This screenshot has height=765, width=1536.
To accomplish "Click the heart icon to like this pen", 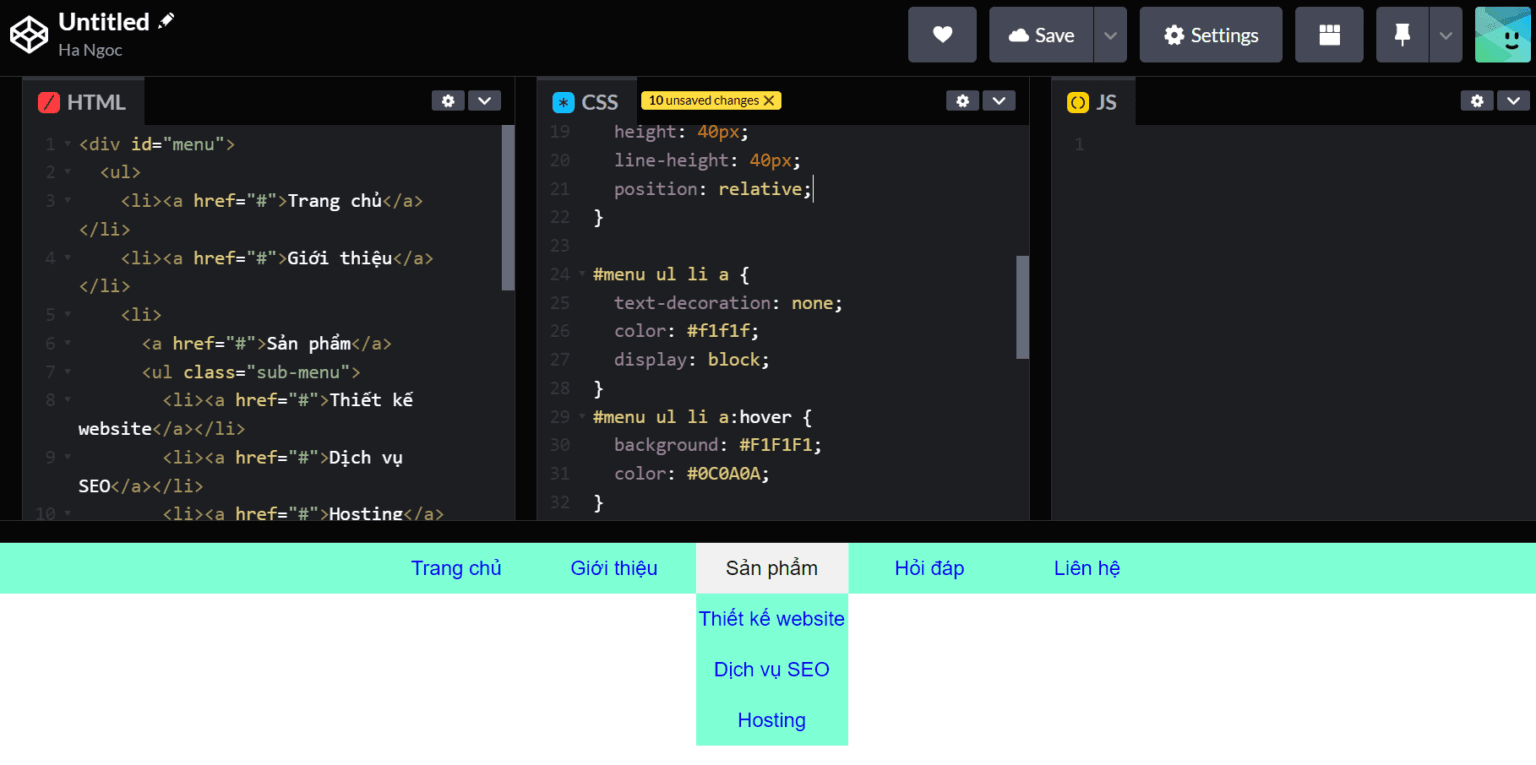I will click(x=941, y=34).
